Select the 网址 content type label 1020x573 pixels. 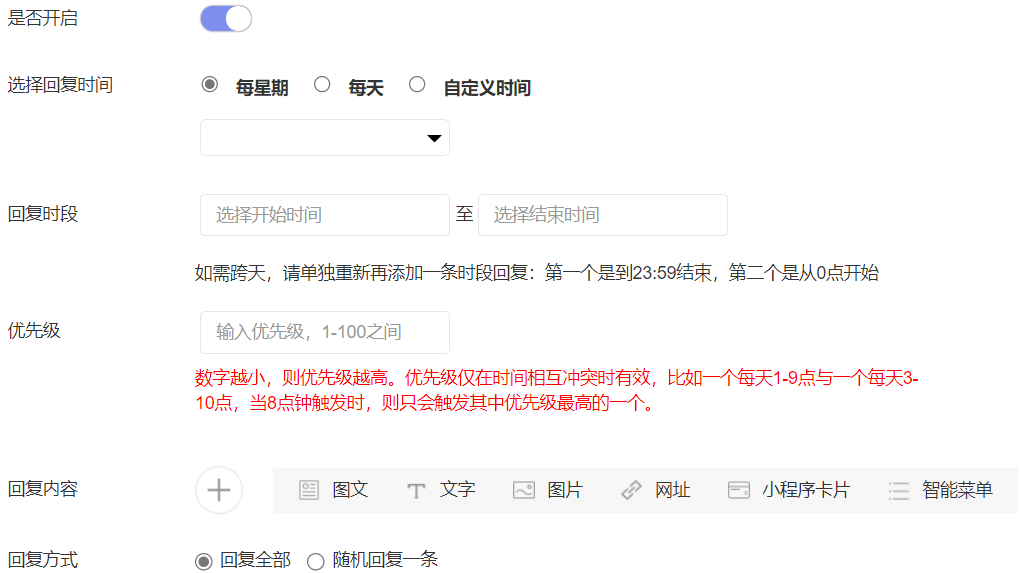click(x=672, y=490)
